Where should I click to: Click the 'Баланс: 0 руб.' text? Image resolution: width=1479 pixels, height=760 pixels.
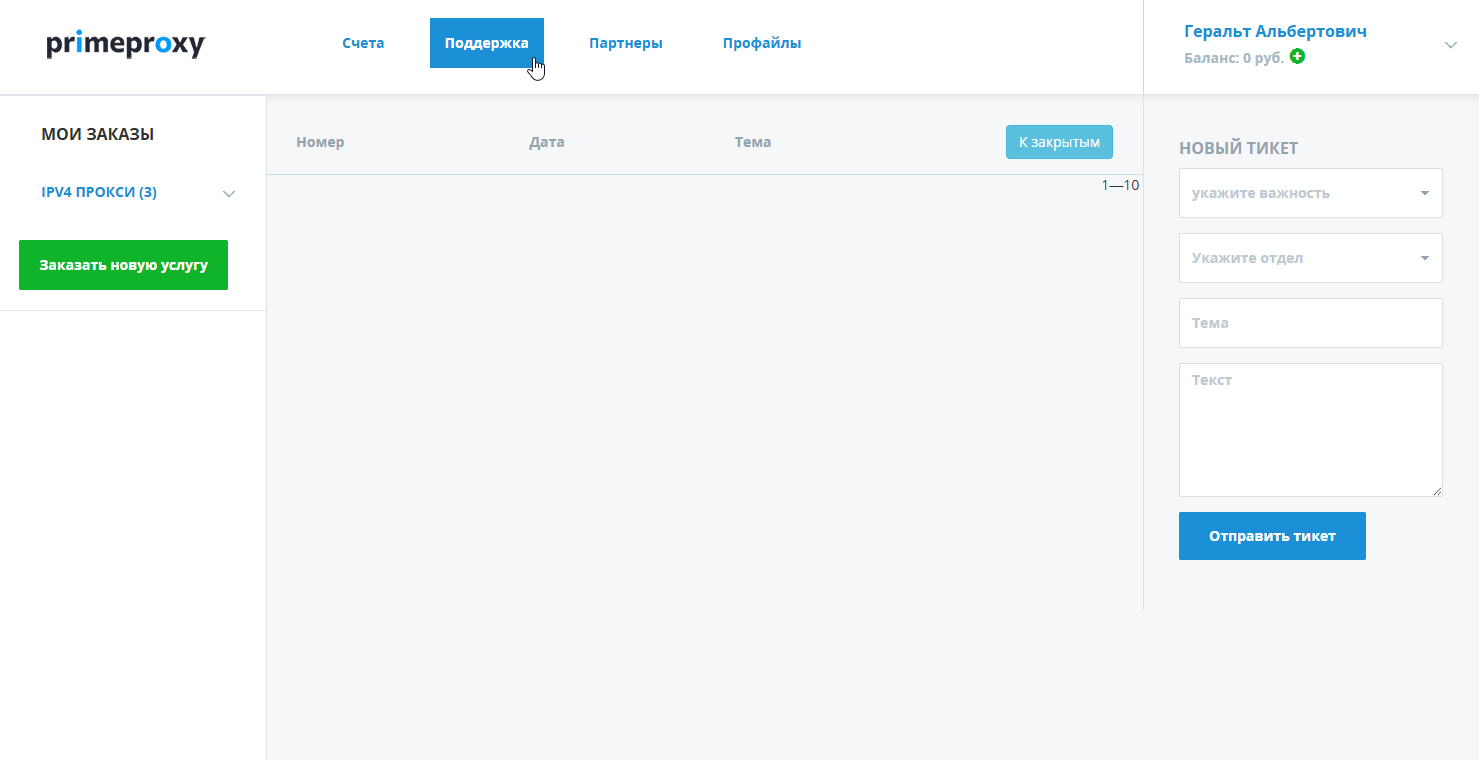click(x=1234, y=58)
